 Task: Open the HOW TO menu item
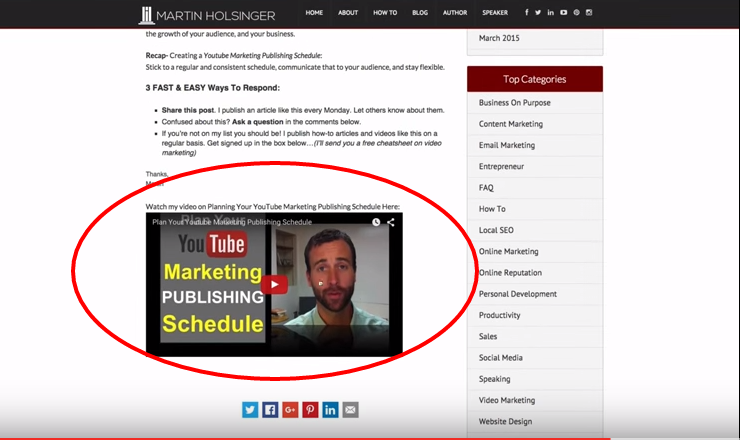(x=385, y=13)
